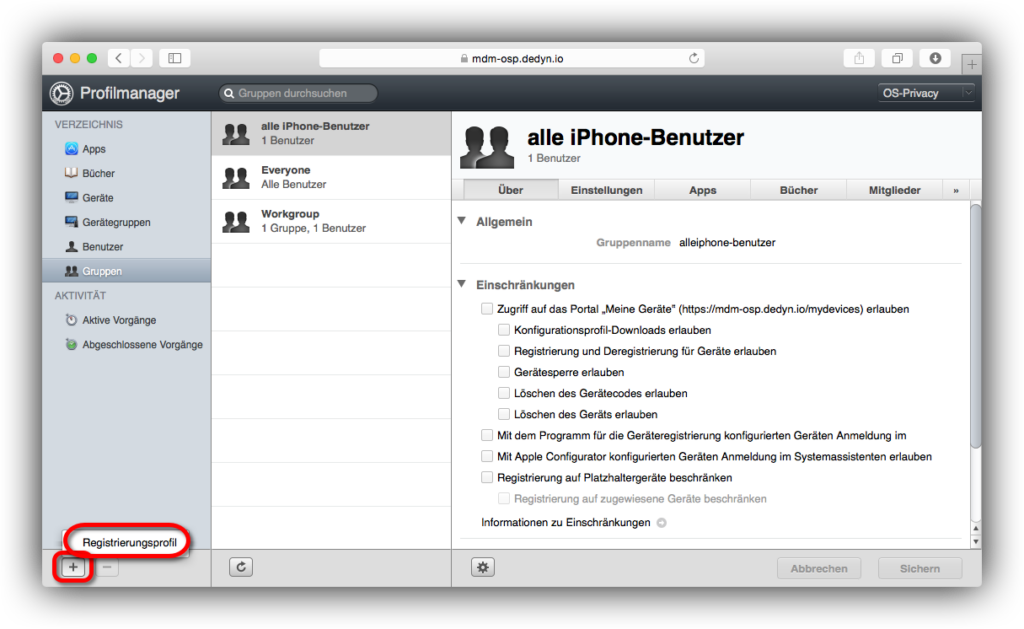
Task: Select group alle iPhone-Benutzer in list
Action: (331, 133)
